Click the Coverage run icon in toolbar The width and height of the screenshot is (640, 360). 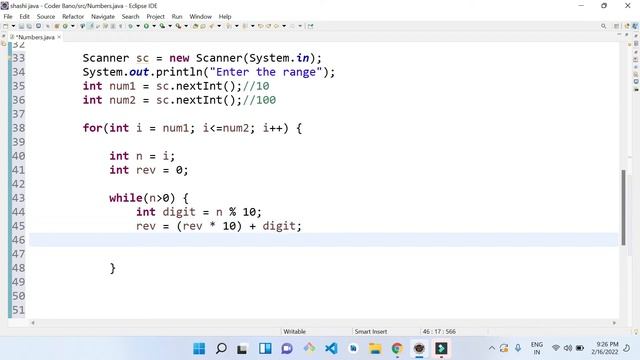tap(162, 26)
